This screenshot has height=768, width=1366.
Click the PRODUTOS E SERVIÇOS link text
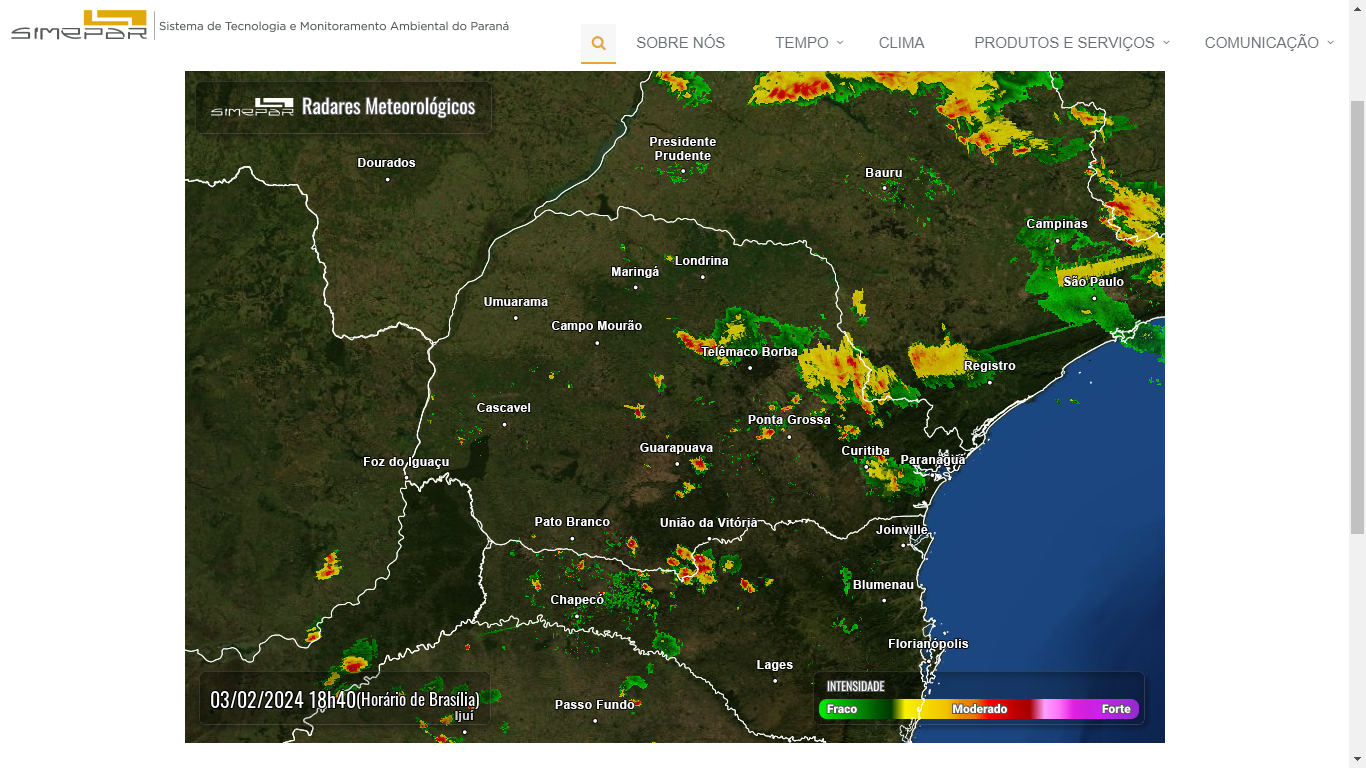click(x=1064, y=43)
